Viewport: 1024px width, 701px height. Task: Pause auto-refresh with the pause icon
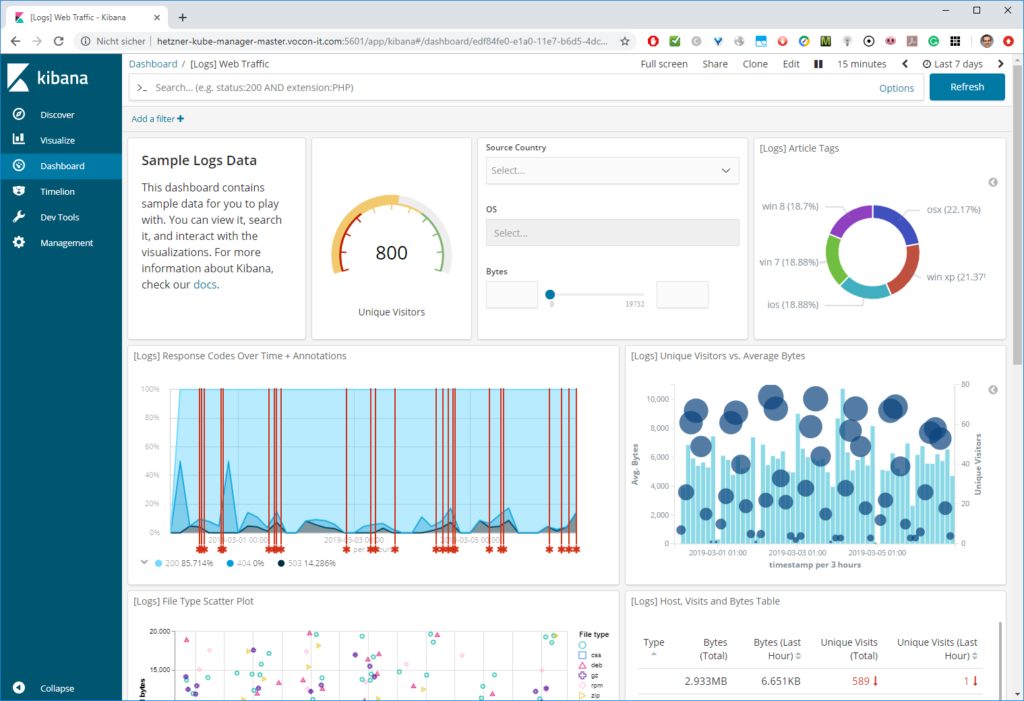(818, 64)
